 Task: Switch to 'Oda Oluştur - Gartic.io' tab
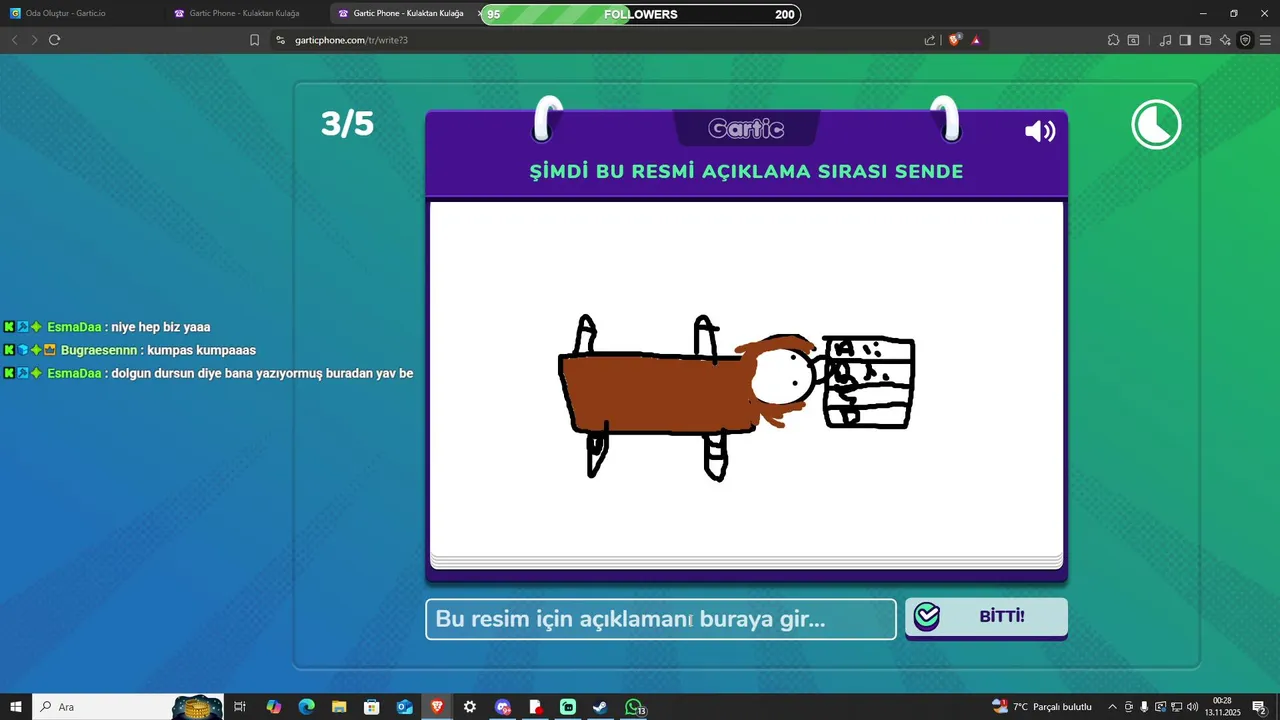(82, 14)
